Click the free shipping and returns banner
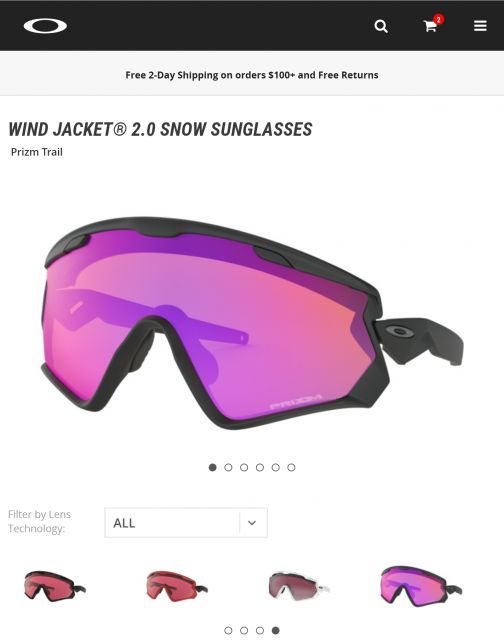Screen dimensions: 504x640 click(x=252, y=75)
